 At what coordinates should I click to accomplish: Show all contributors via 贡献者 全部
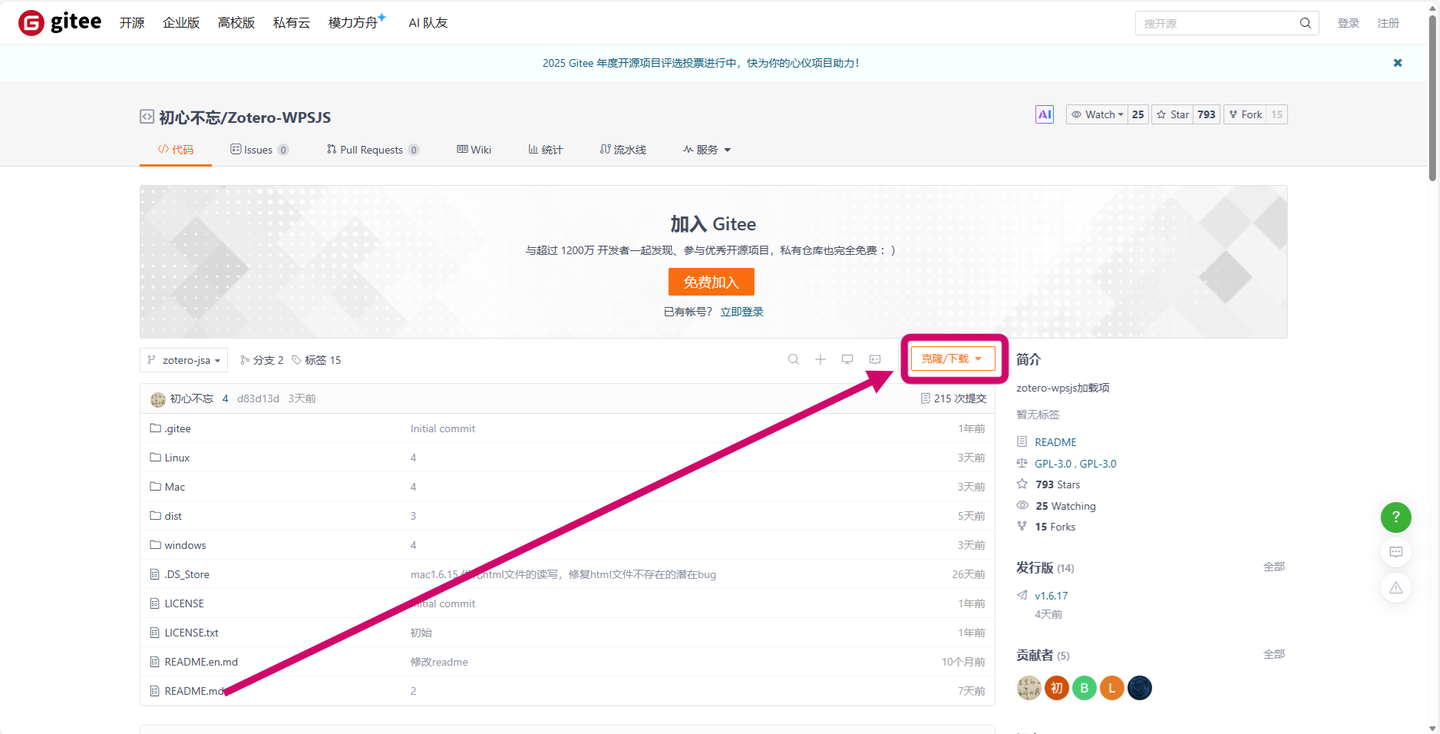(1274, 655)
